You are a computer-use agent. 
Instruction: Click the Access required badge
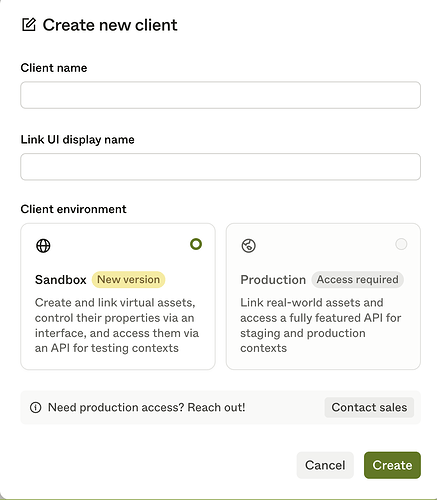[x=357, y=279]
